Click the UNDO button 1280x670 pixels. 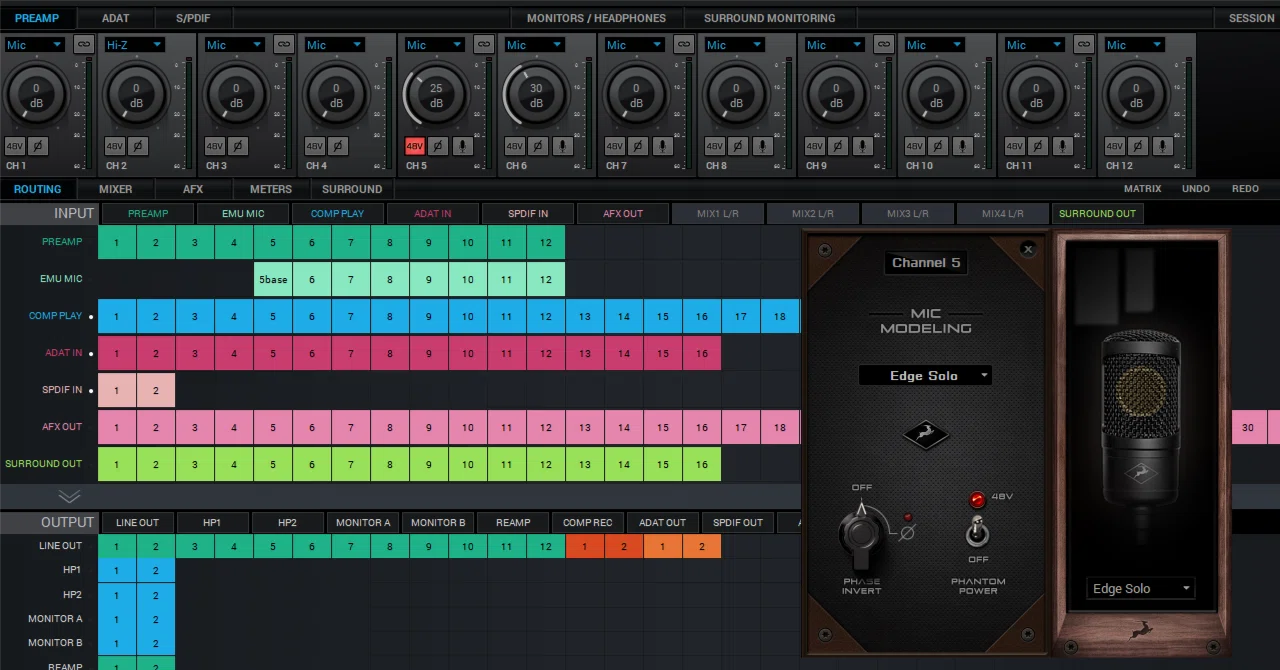pos(1196,189)
